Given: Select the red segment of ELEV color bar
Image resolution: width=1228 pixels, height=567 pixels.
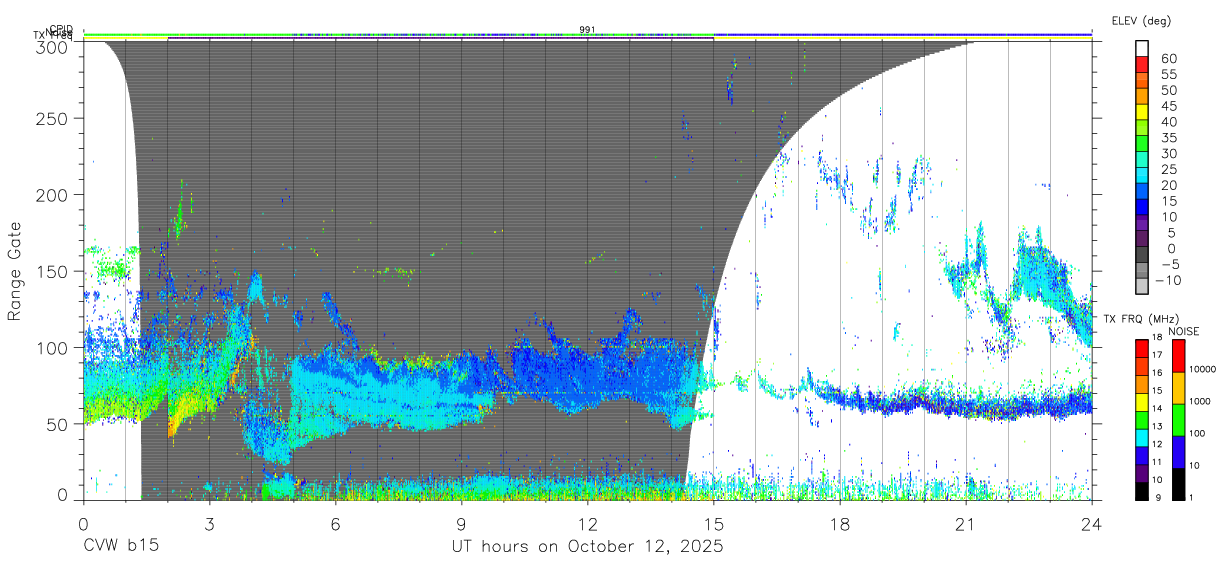Looking at the screenshot, I should [1142, 64].
